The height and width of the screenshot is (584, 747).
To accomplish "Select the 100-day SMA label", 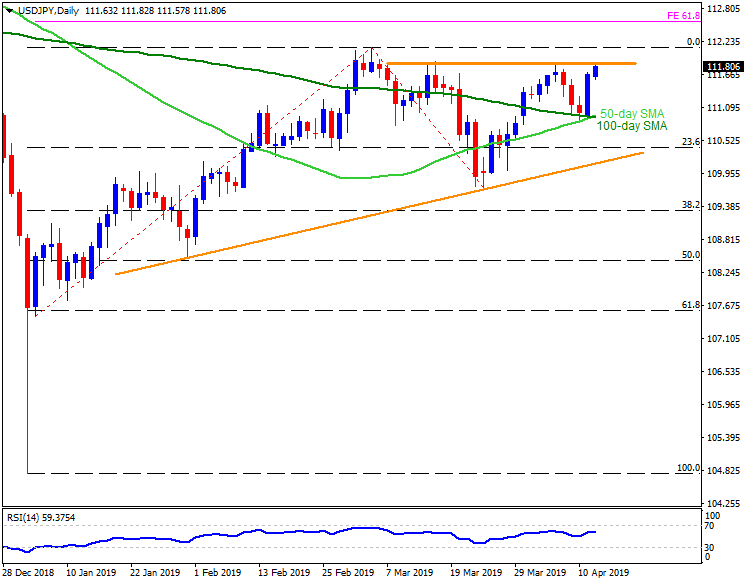I will tap(634, 126).
